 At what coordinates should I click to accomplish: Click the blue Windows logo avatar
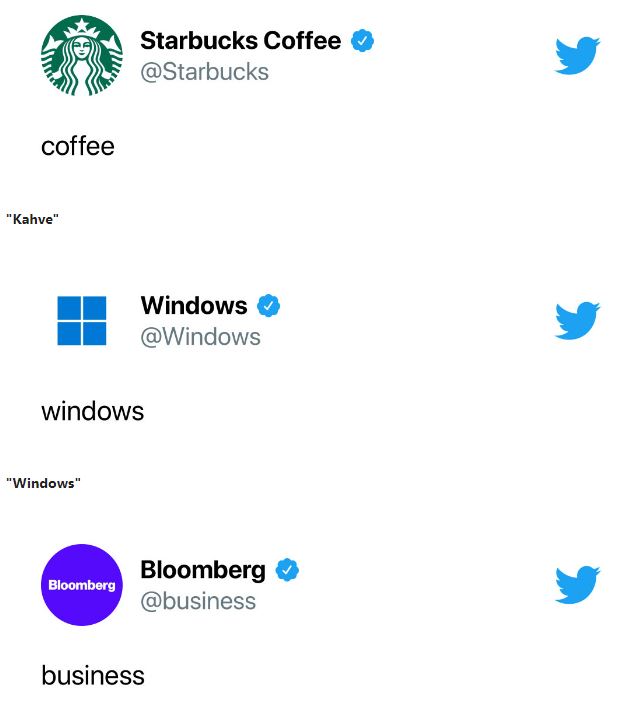click(81, 321)
